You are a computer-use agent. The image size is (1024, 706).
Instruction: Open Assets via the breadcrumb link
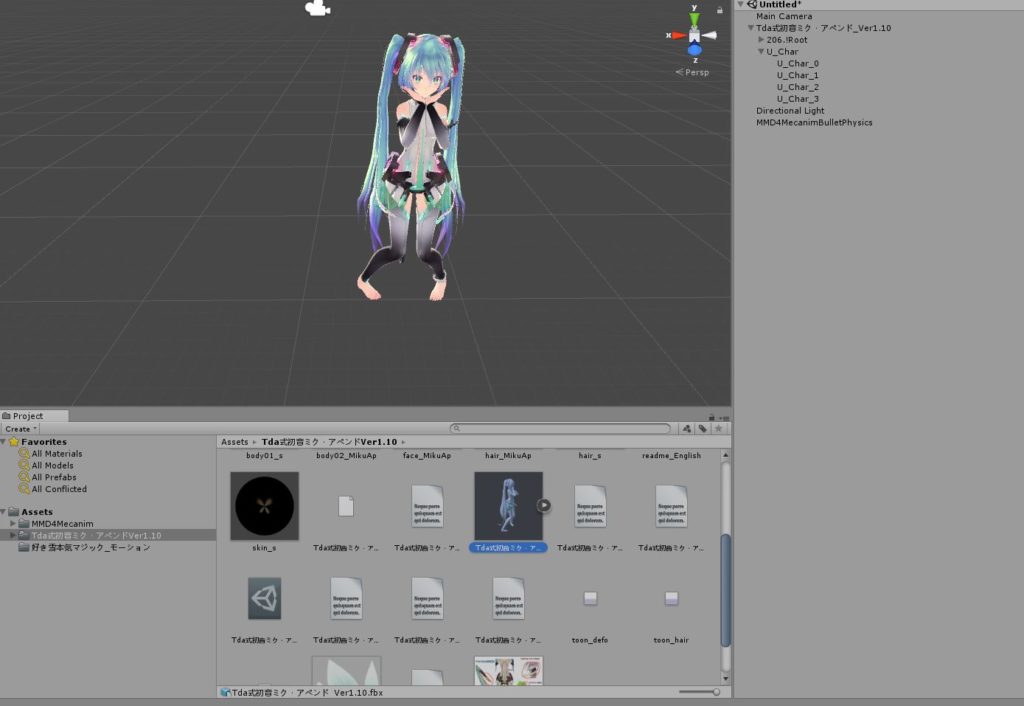(234, 441)
